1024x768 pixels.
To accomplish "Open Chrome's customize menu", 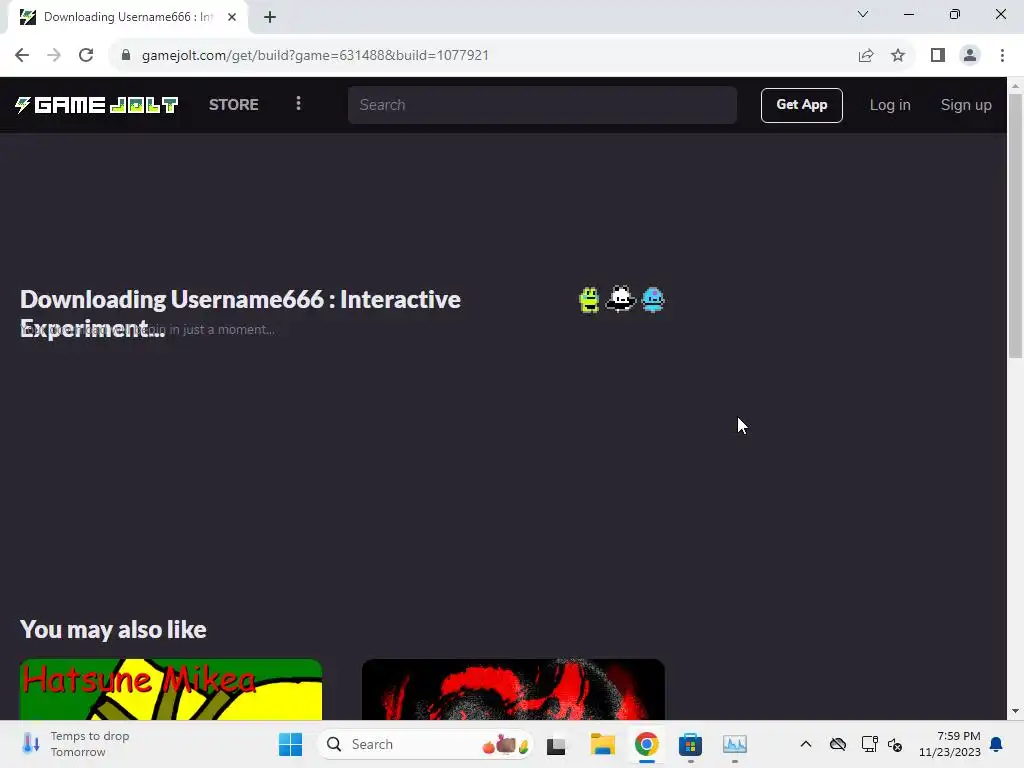I will (1002, 55).
